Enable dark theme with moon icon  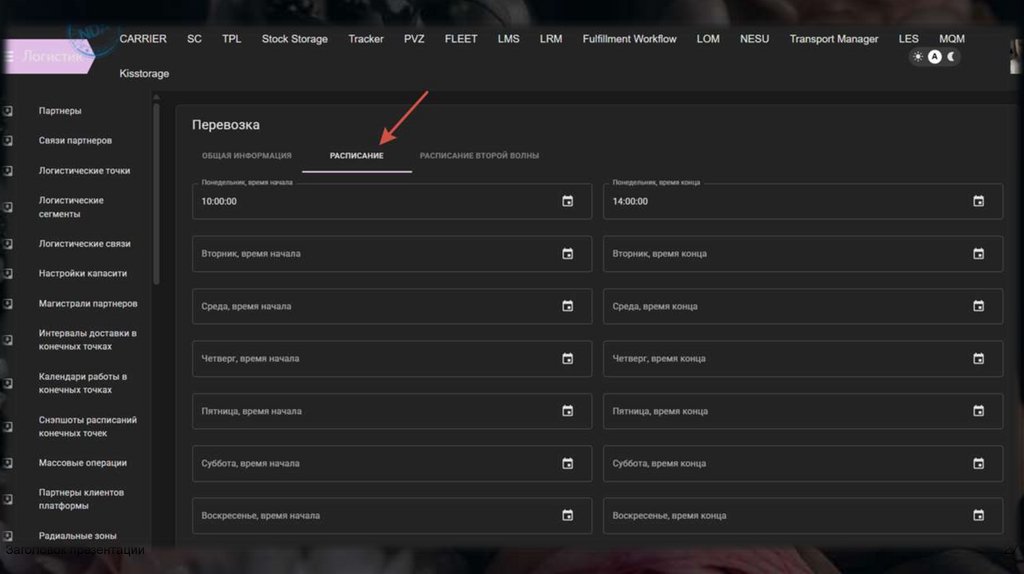click(x=952, y=57)
